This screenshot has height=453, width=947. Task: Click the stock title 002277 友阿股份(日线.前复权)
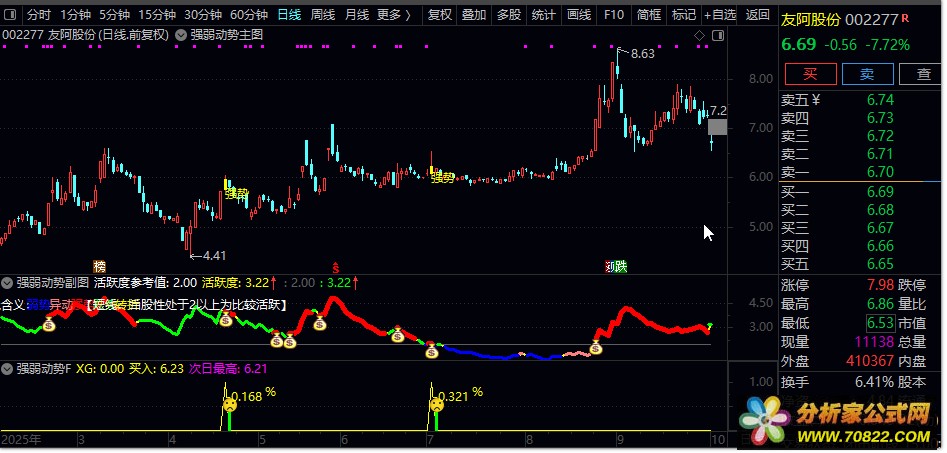[x=86, y=35]
